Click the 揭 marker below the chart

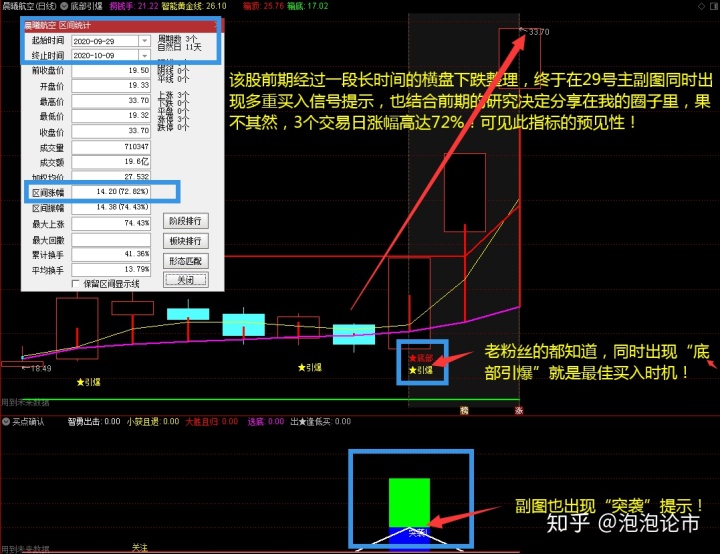tap(464, 410)
